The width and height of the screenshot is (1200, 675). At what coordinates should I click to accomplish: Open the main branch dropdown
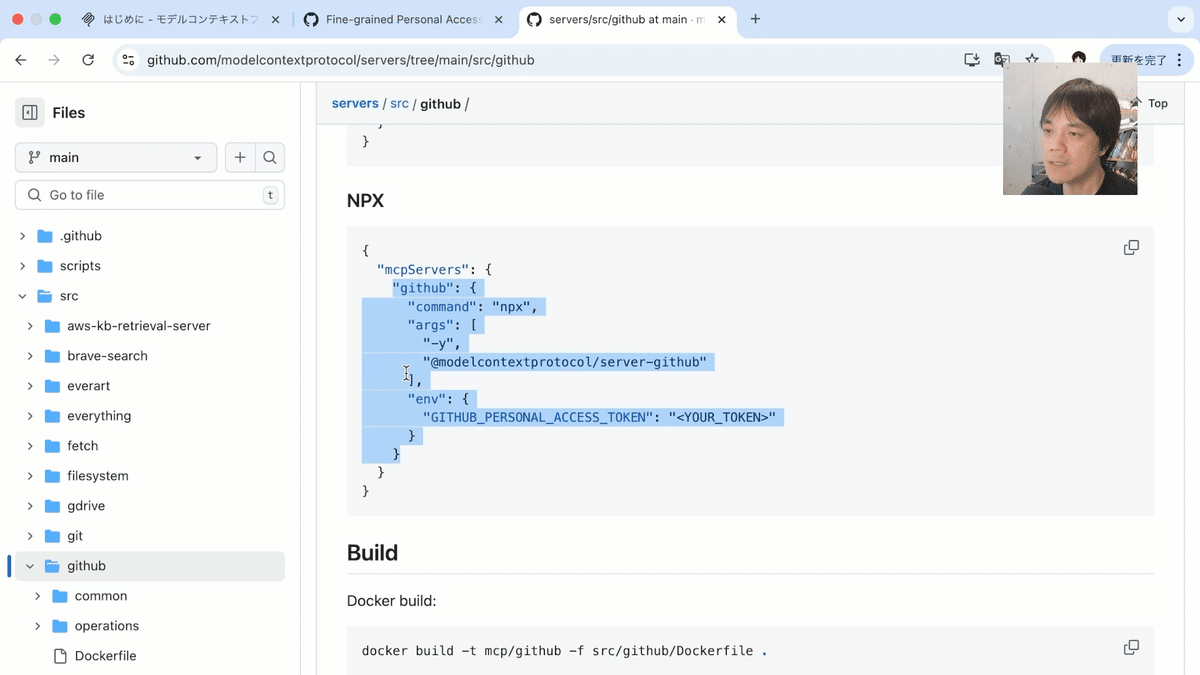coord(115,157)
